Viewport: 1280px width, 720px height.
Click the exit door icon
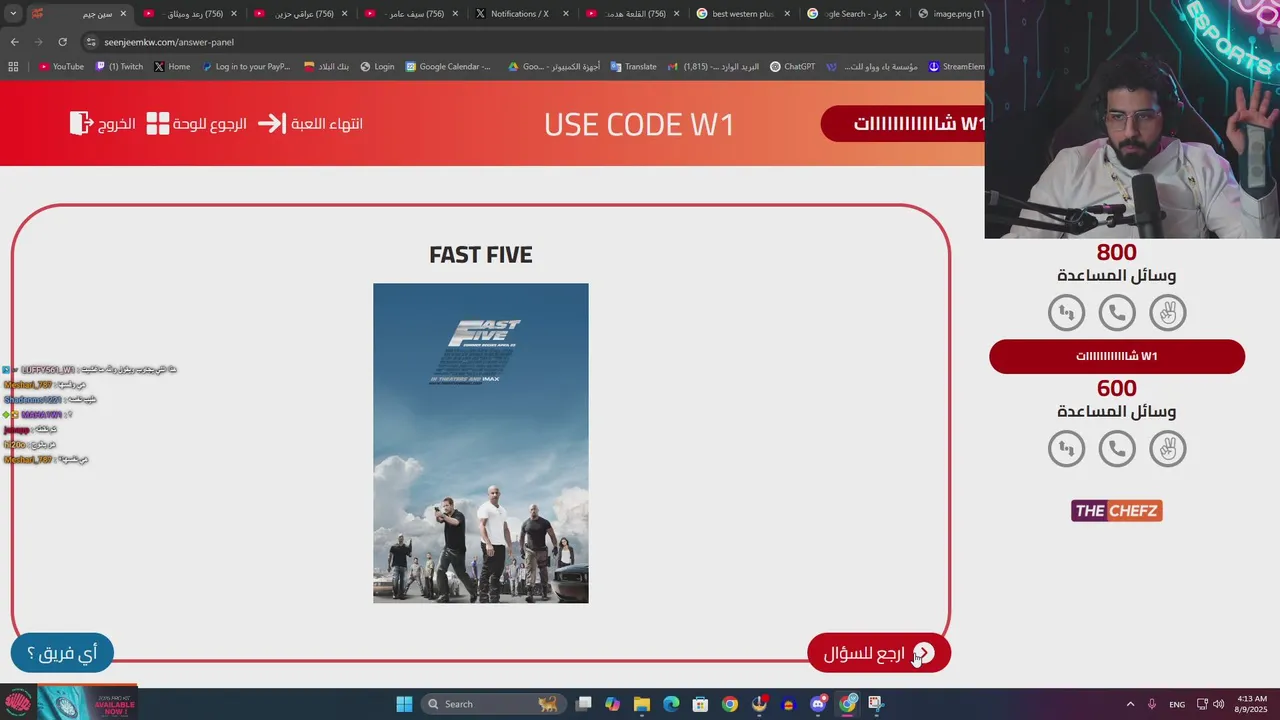click(x=81, y=123)
